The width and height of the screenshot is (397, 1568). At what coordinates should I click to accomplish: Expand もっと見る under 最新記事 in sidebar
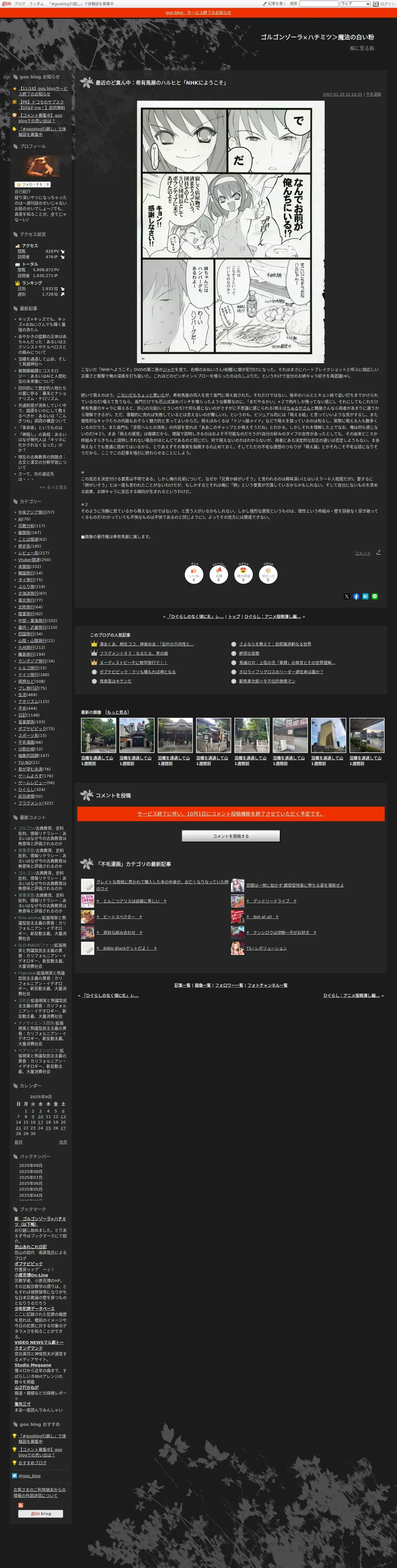pos(53,487)
